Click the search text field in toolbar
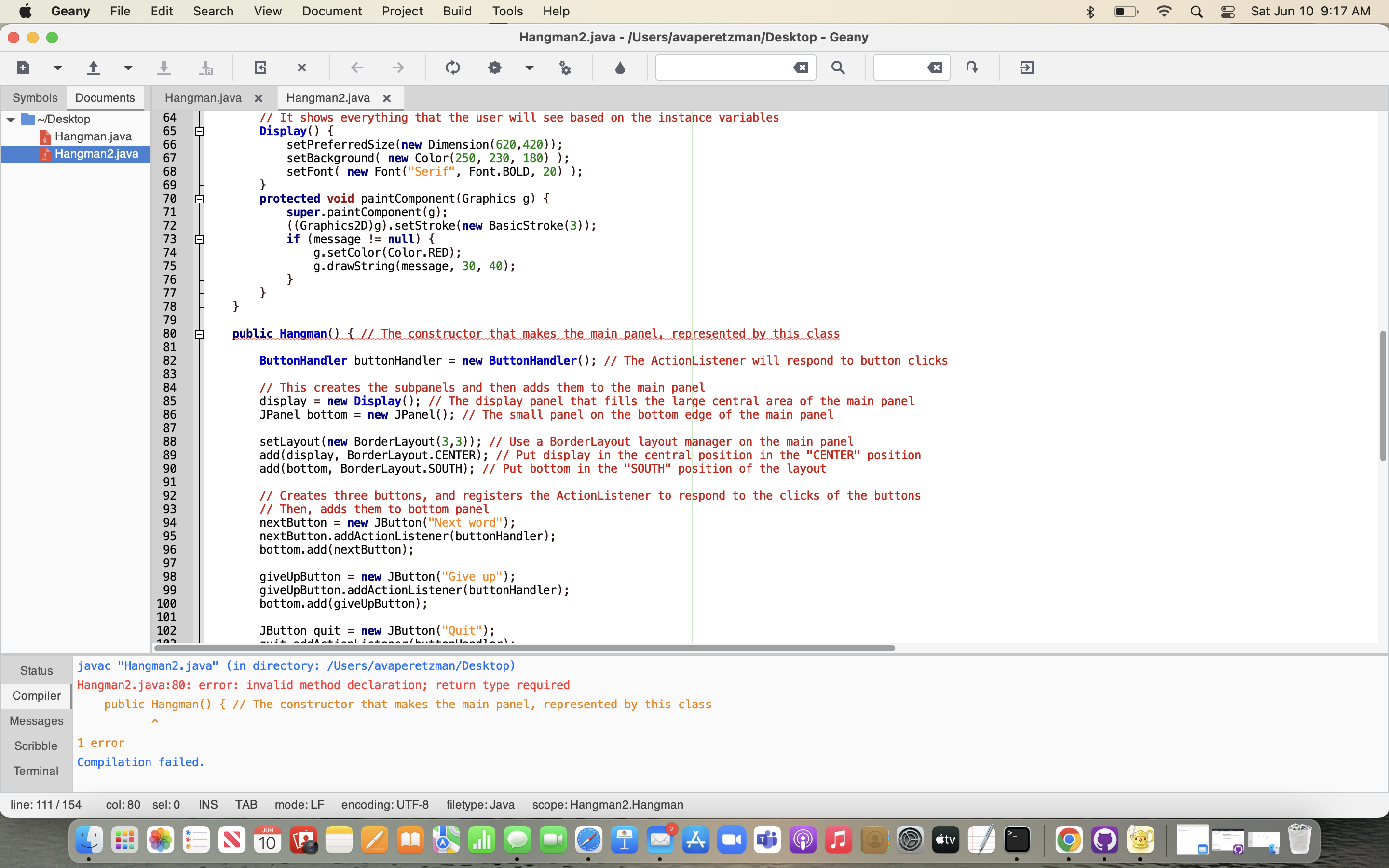 pyautogui.click(x=723, y=68)
